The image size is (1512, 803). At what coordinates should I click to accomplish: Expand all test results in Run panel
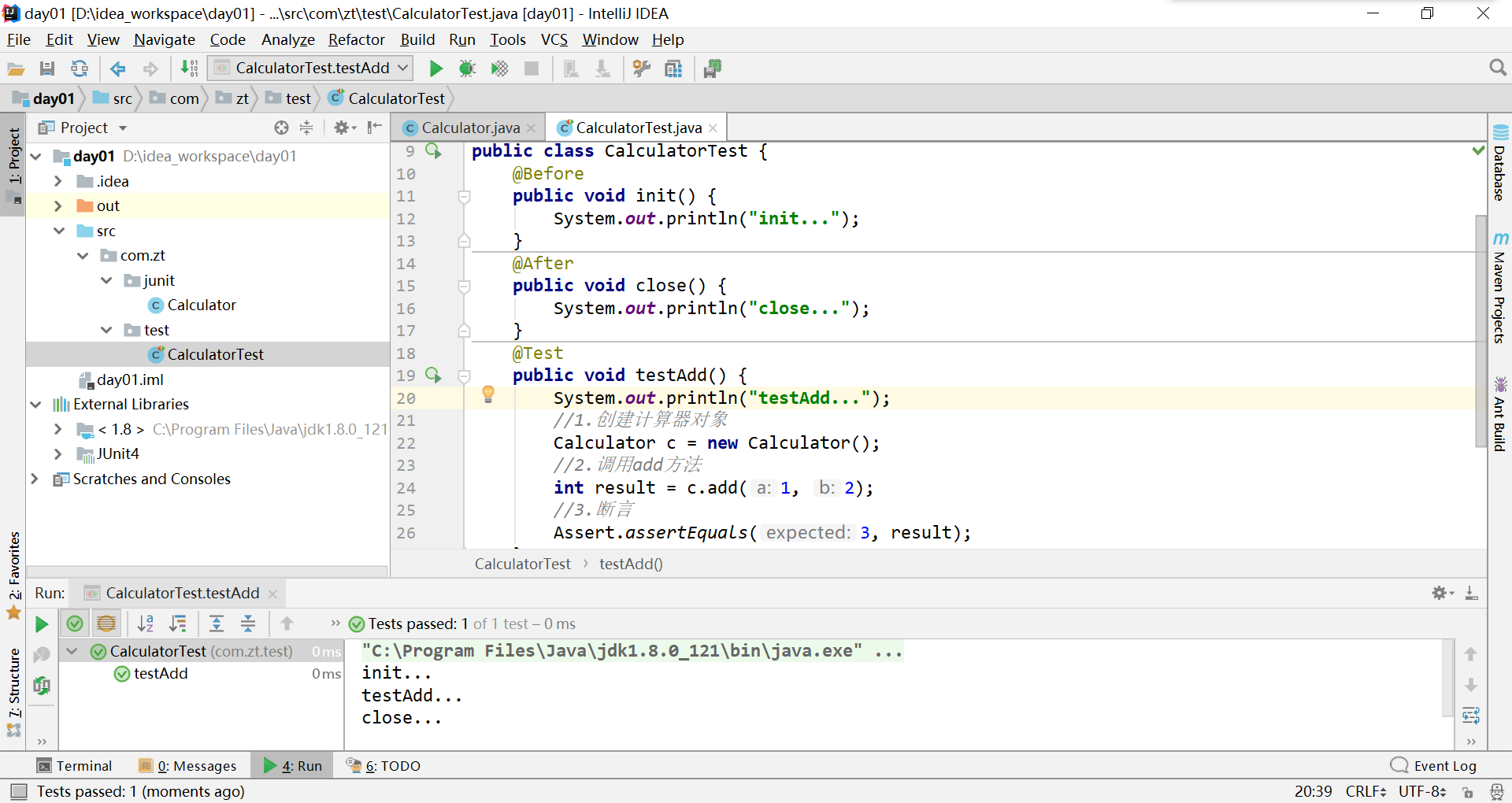[x=217, y=624]
